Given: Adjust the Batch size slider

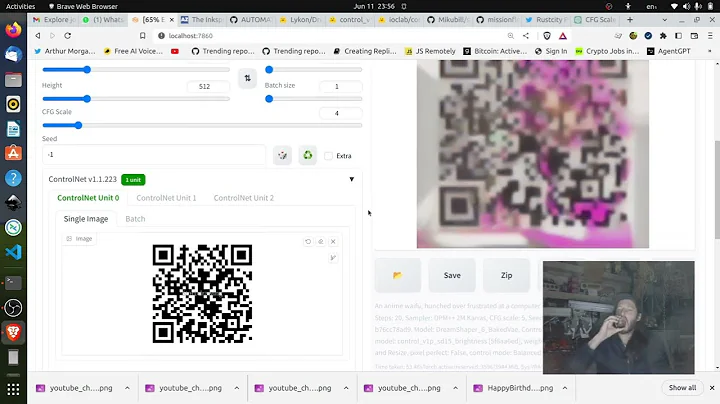Looking at the screenshot, I should [314, 99].
